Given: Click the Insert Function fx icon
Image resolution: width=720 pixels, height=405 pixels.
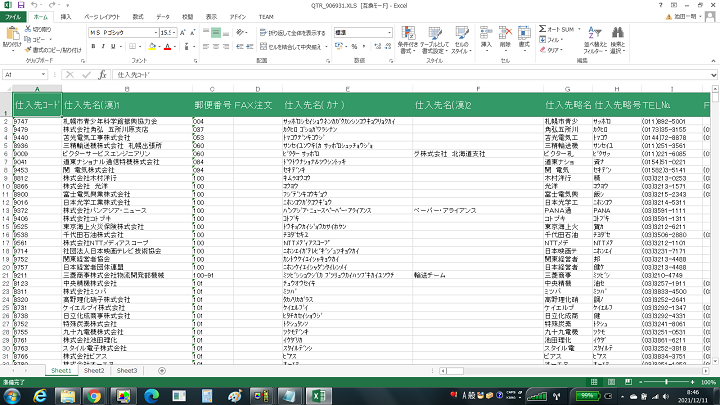Looking at the screenshot, I should point(102,75).
